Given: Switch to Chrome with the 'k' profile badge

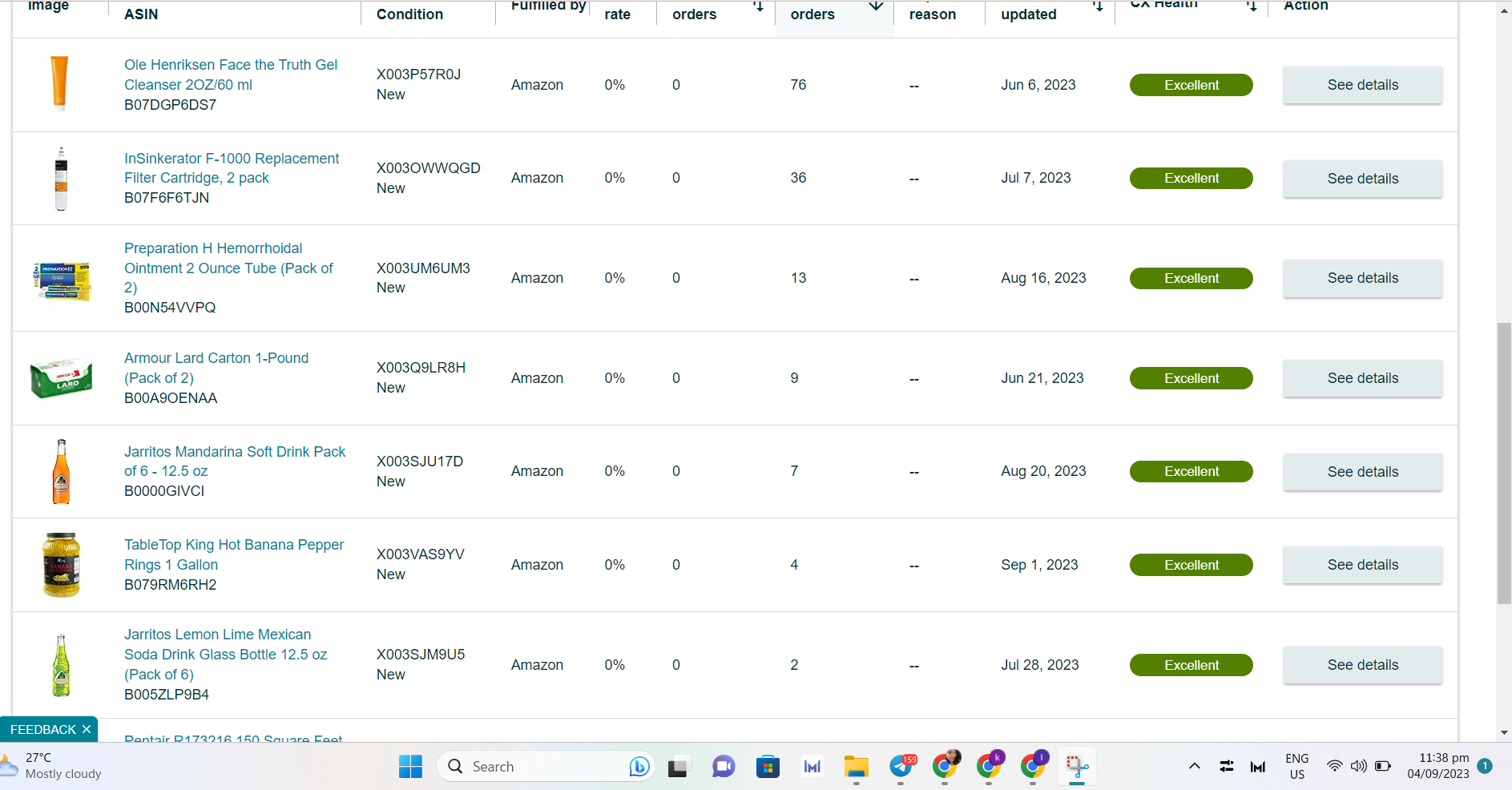Looking at the screenshot, I should [990, 766].
